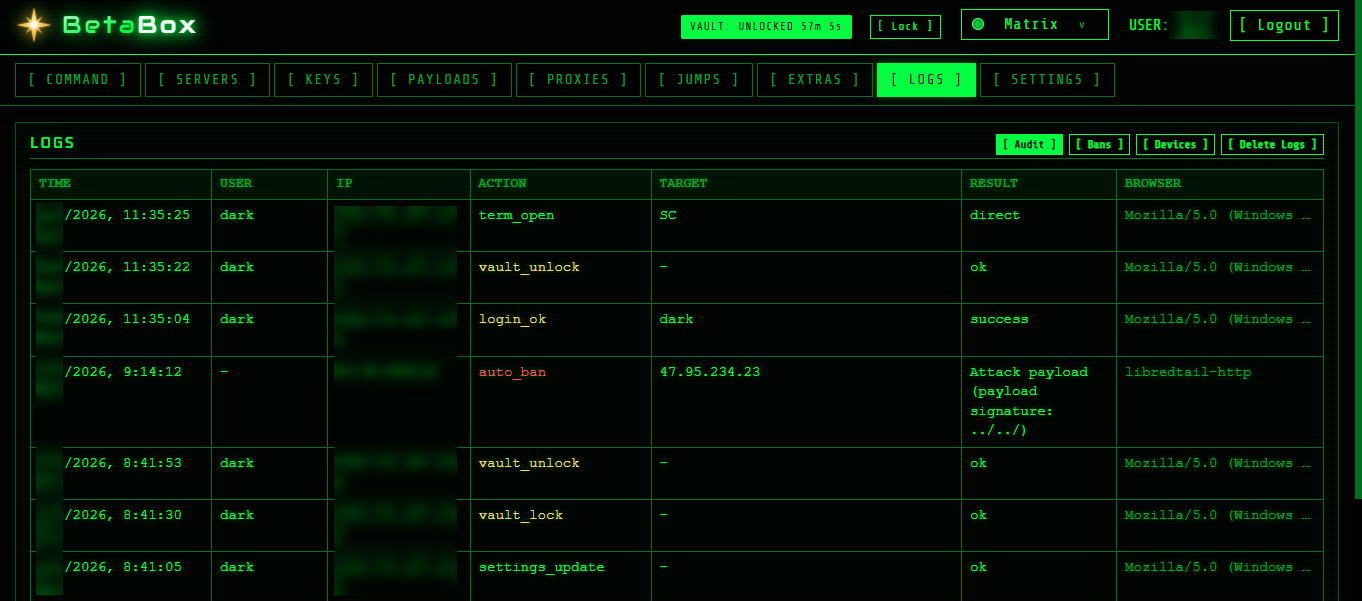1362x601 pixels.
Task: Open the SETTINGS tab
Action: tap(1047, 80)
